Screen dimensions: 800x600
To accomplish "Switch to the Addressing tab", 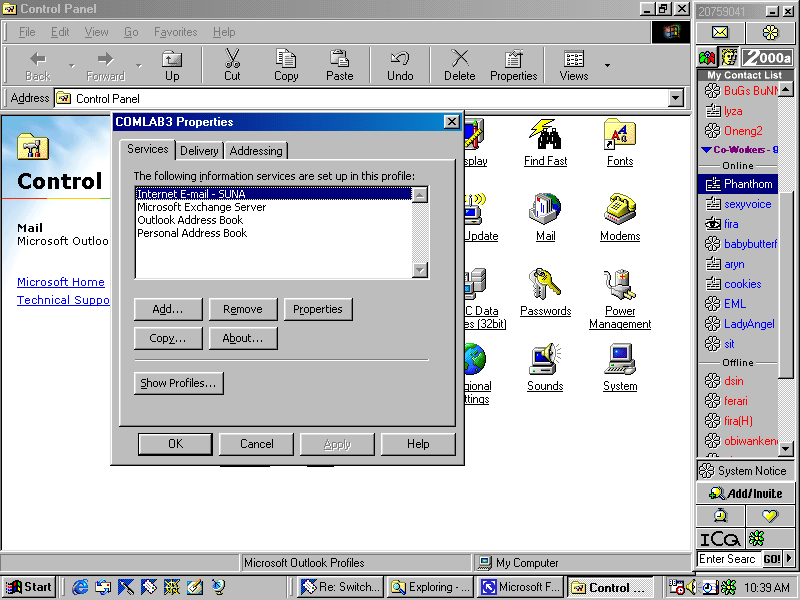I will coord(256,151).
